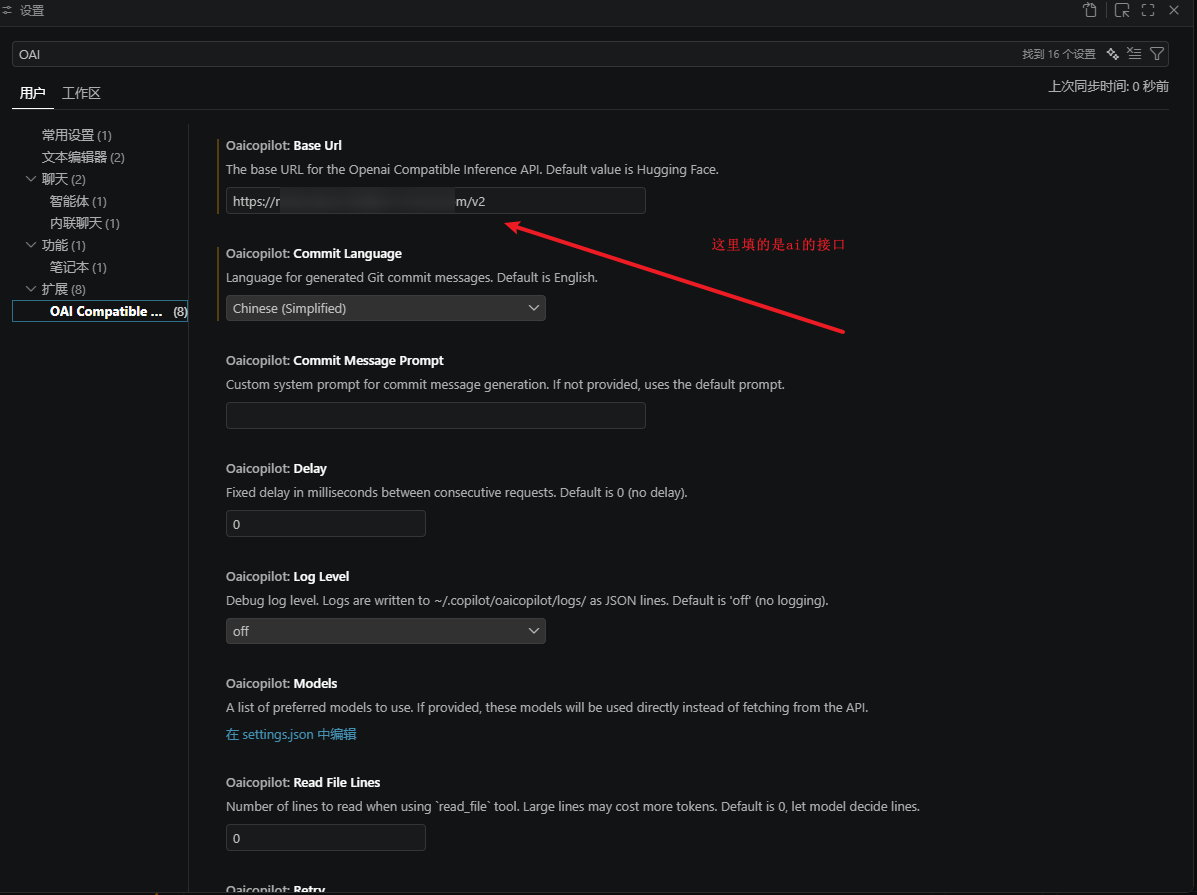Click the settings icon beside 设置 title
Viewport: 1197px width, 895px height.
coord(7,11)
